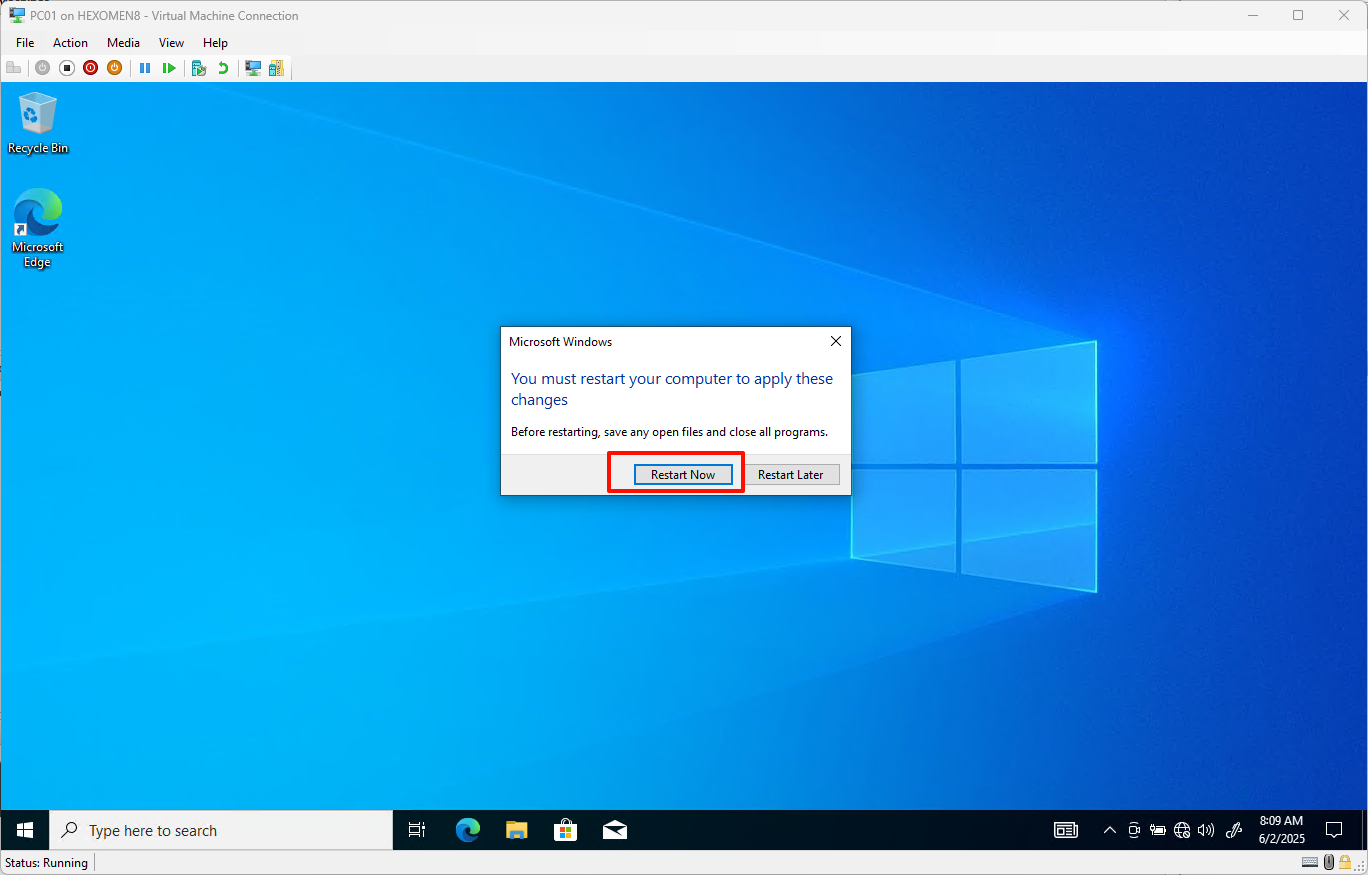Click the last icon in the VM toolbar

point(276,68)
